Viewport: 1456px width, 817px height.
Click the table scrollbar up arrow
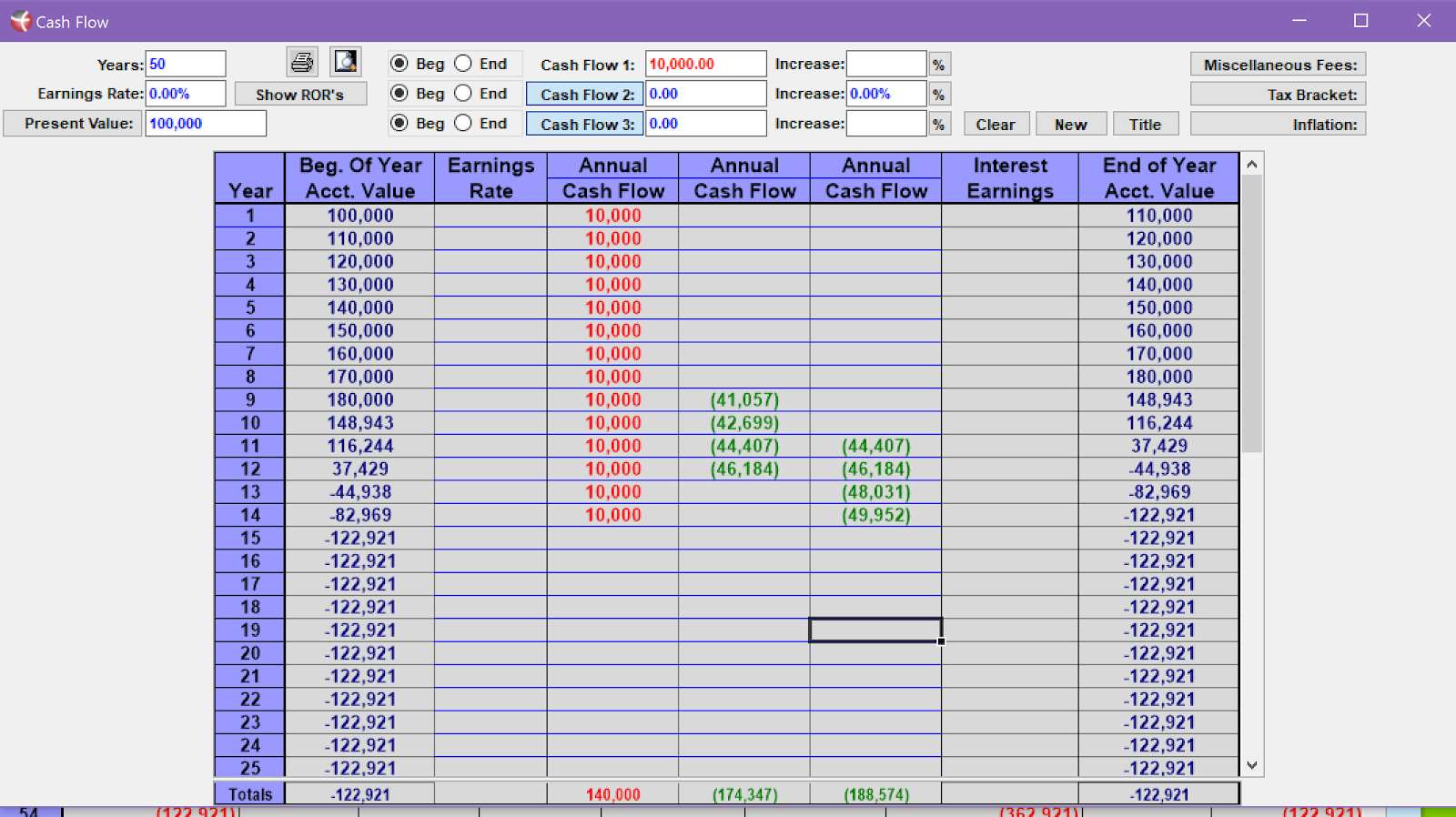pyautogui.click(x=1252, y=164)
